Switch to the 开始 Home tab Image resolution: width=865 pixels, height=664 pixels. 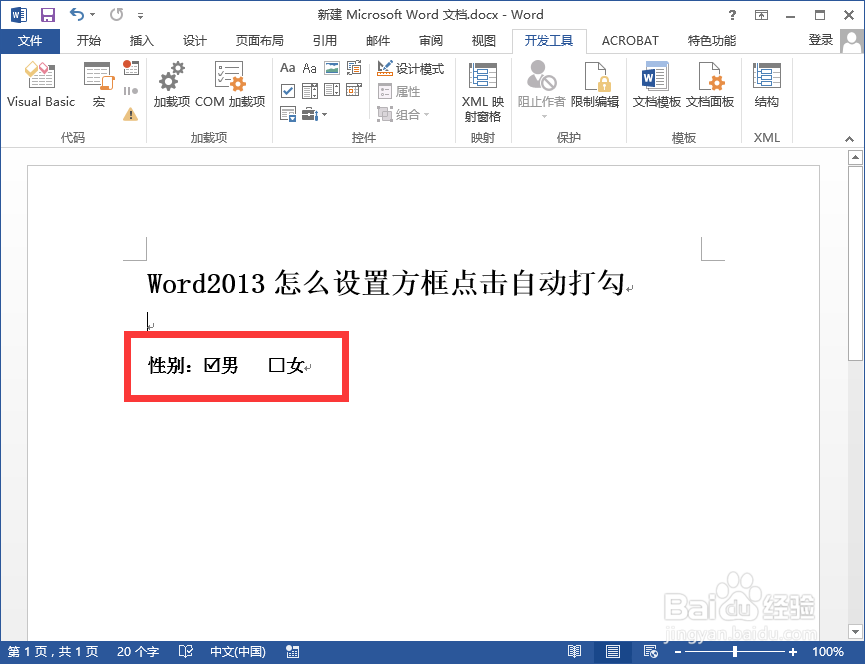(88, 41)
